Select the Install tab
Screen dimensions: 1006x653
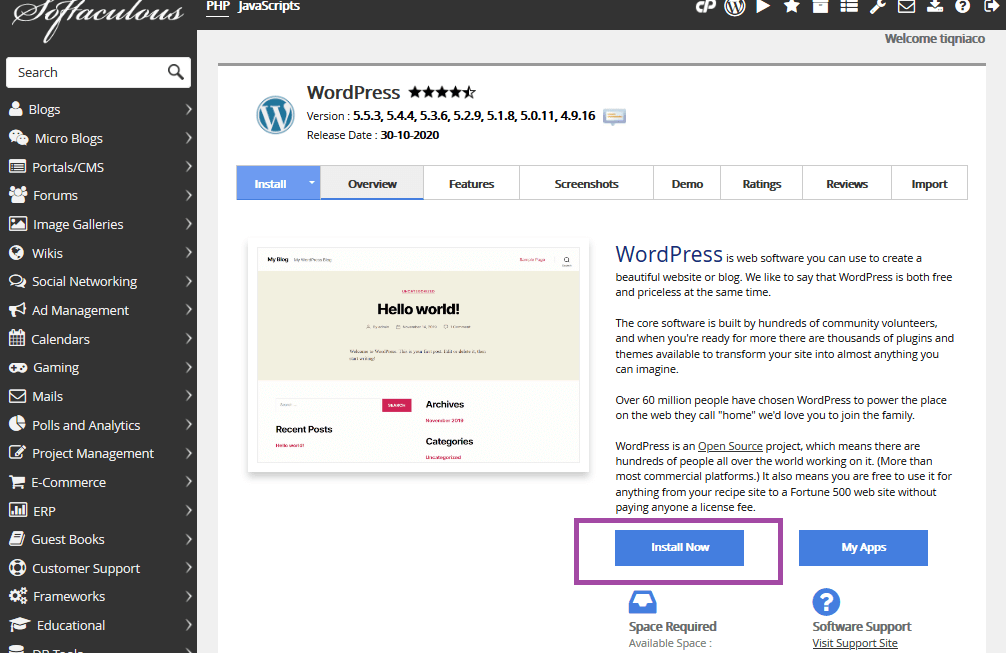(x=270, y=183)
